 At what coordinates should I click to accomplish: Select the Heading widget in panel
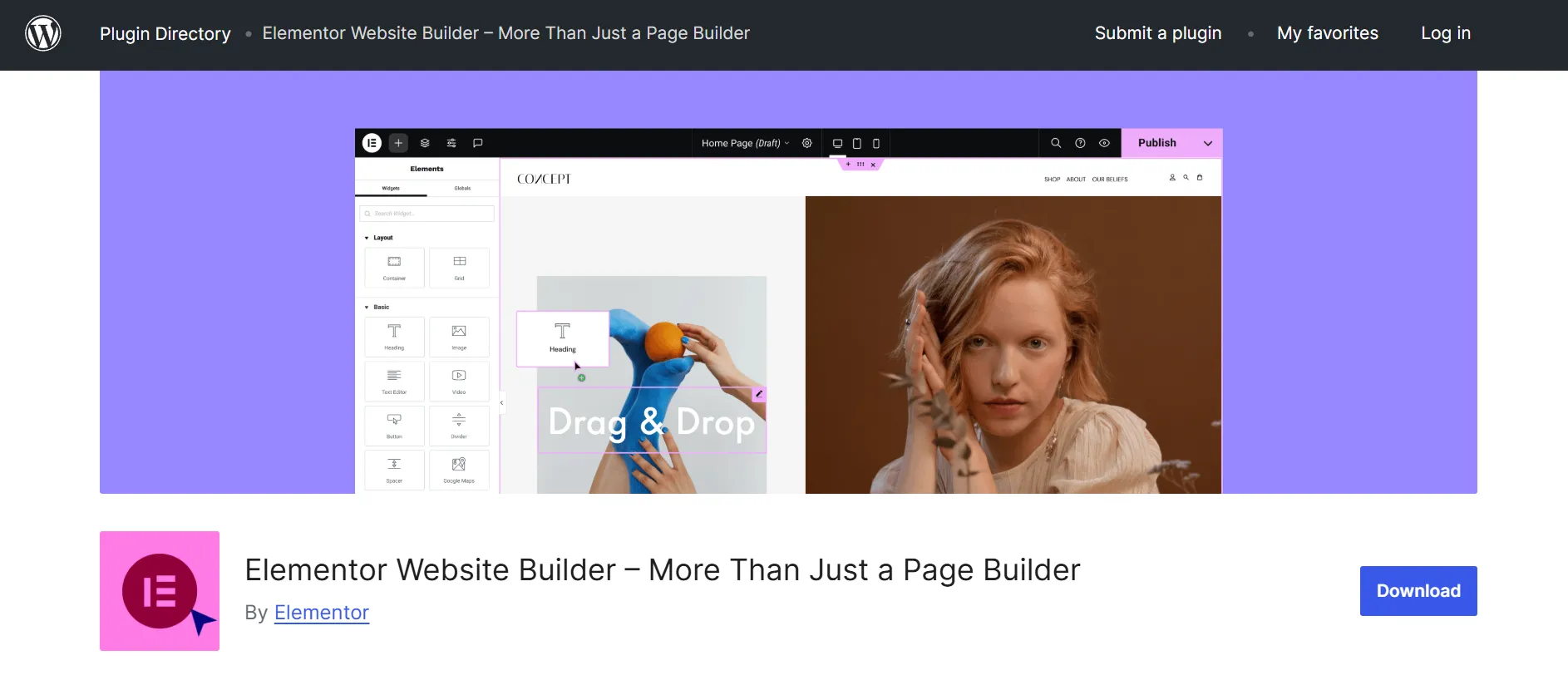pyautogui.click(x=394, y=337)
